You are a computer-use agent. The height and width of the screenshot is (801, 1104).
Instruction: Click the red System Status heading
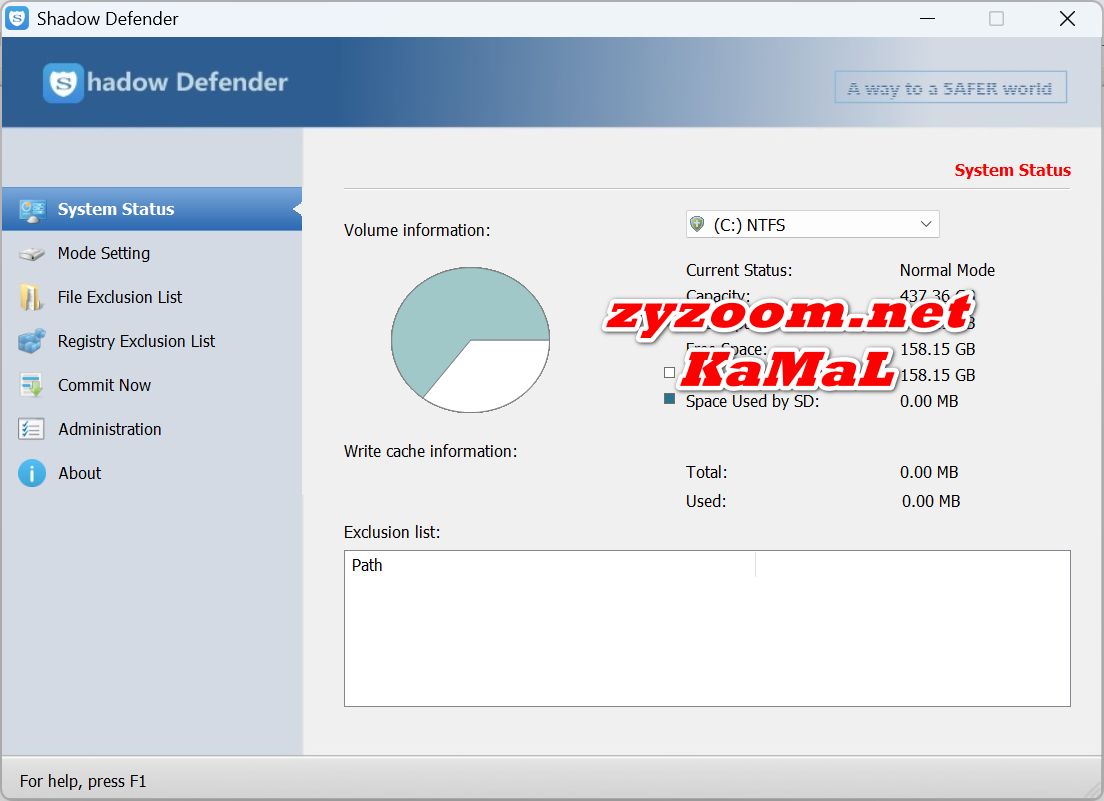1012,170
